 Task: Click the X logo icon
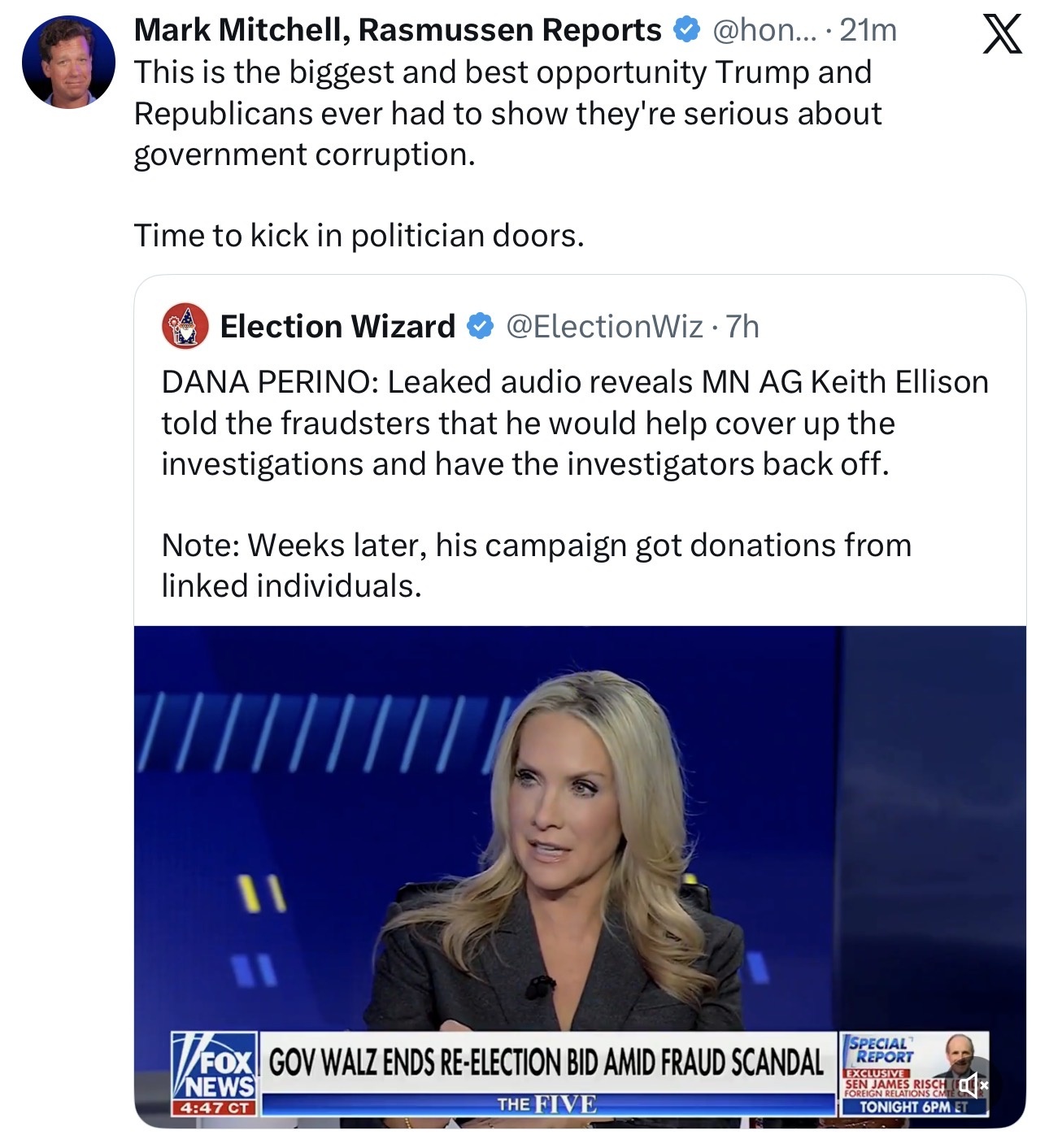1002,34
